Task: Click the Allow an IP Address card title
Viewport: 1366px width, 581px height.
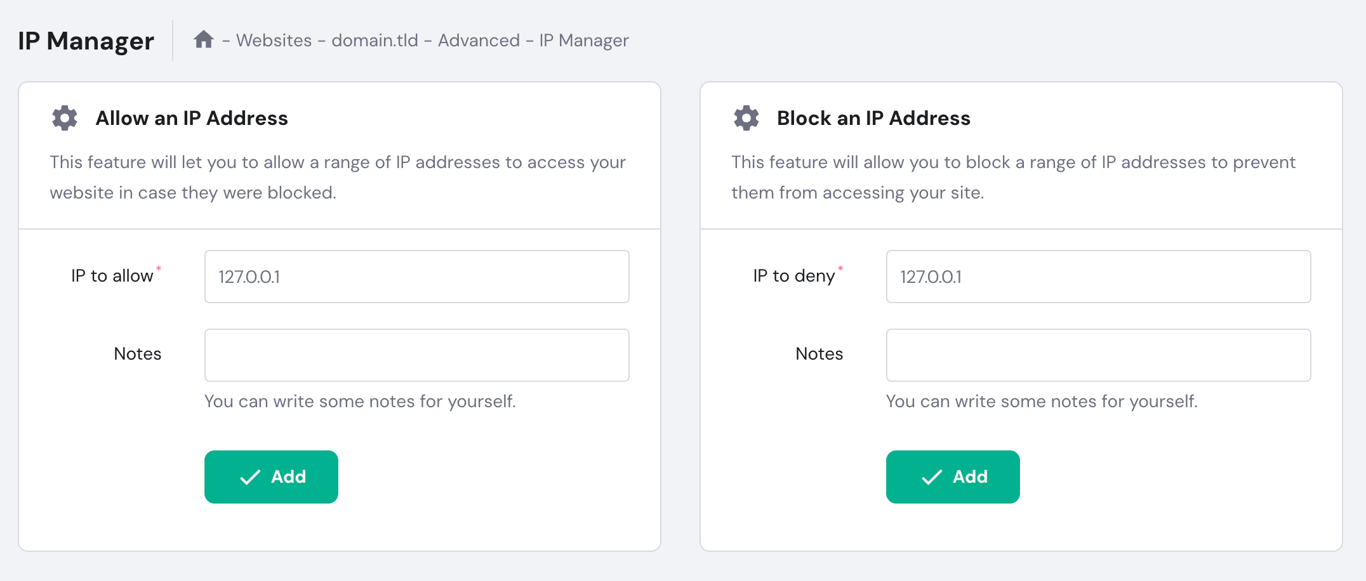Action: pos(192,117)
